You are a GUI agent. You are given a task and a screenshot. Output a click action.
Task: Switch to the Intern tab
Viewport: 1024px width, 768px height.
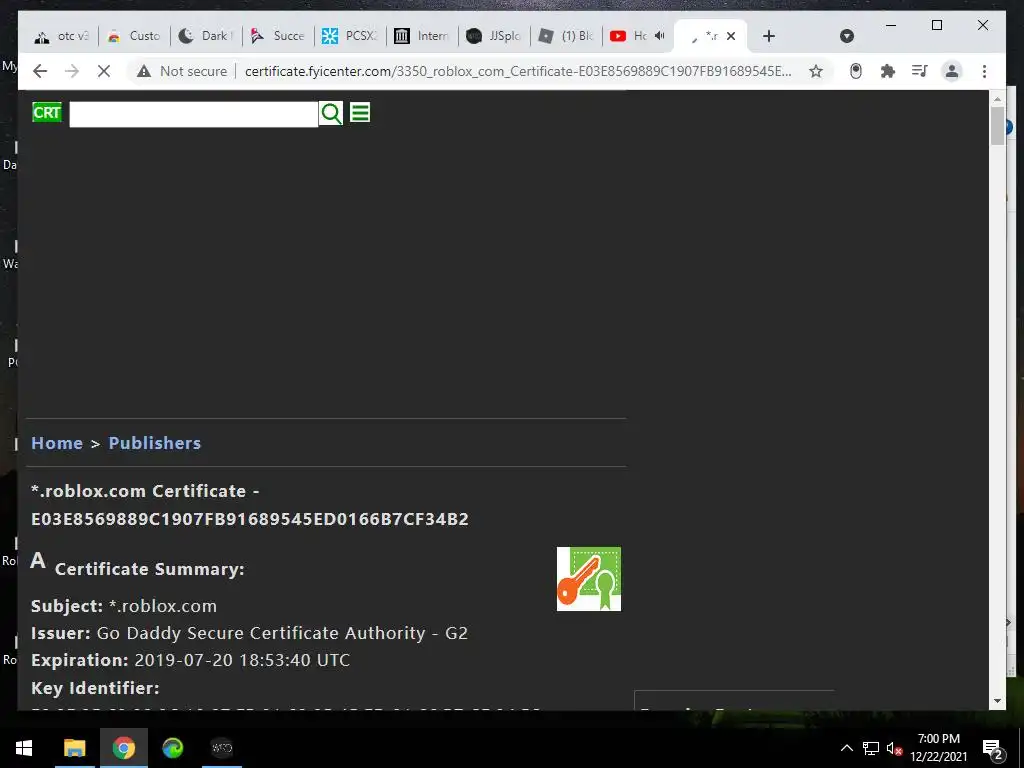(x=422, y=36)
